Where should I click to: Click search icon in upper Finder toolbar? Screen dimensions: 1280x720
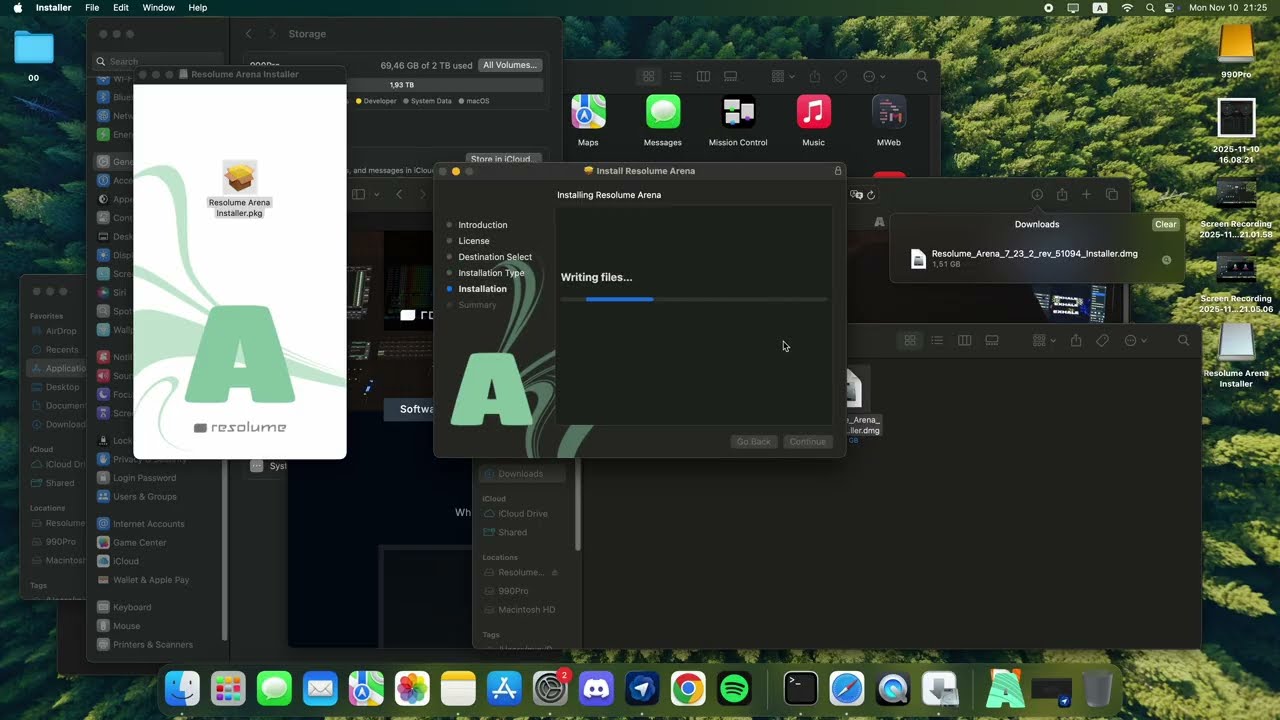(922, 76)
